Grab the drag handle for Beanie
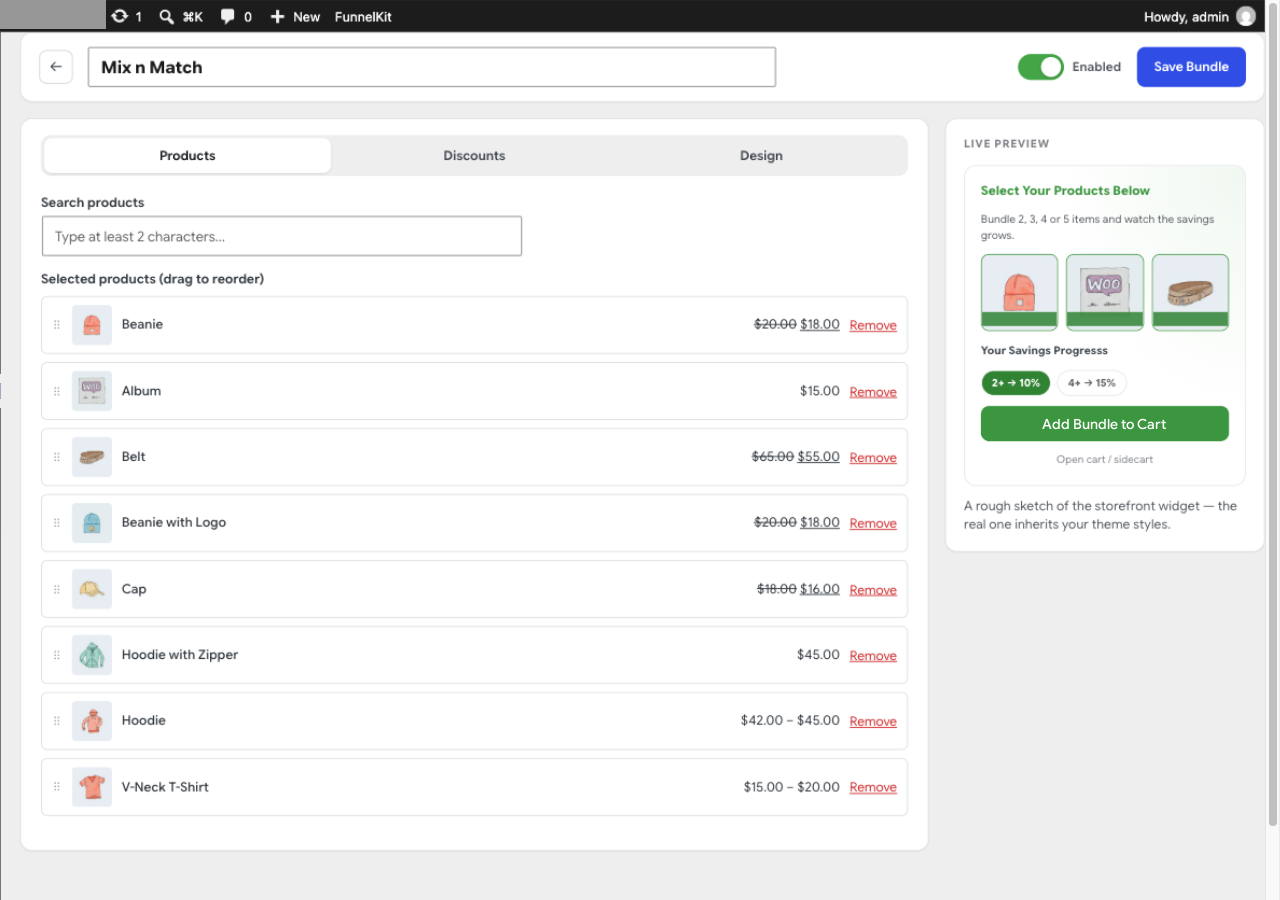1280x900 pixels. coord(56,325)
